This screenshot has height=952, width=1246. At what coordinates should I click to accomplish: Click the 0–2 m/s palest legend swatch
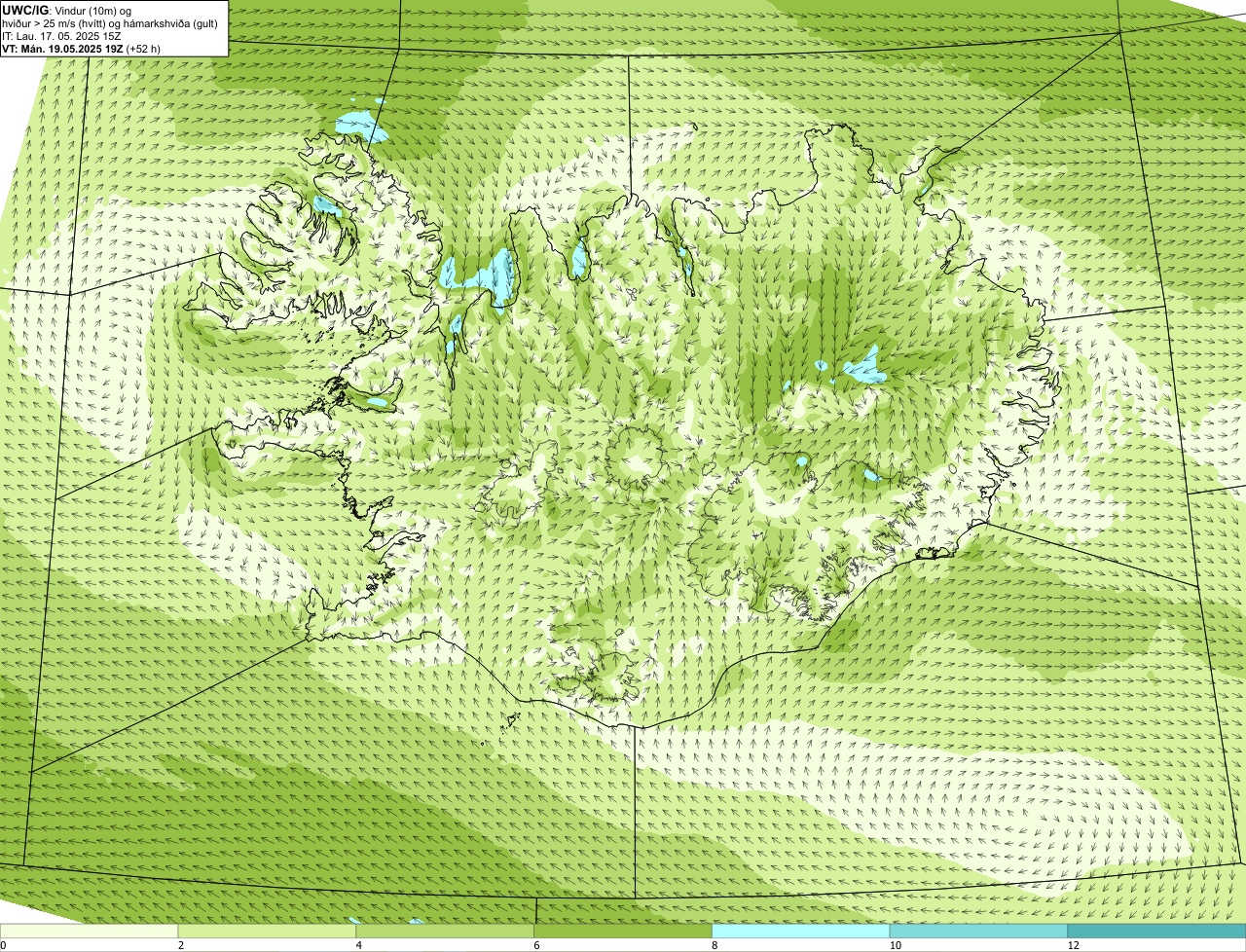click(90, 931)
